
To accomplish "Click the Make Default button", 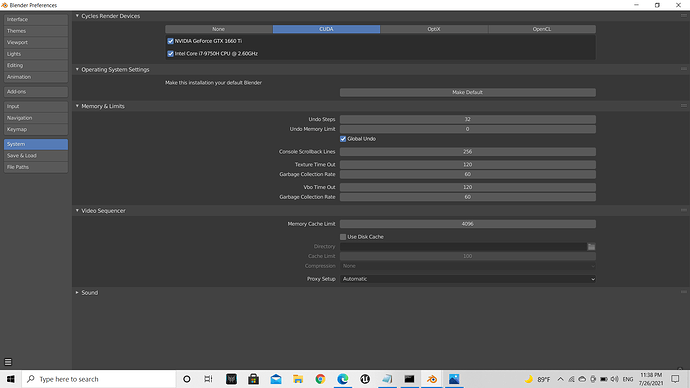I will [x=468, y=92].
